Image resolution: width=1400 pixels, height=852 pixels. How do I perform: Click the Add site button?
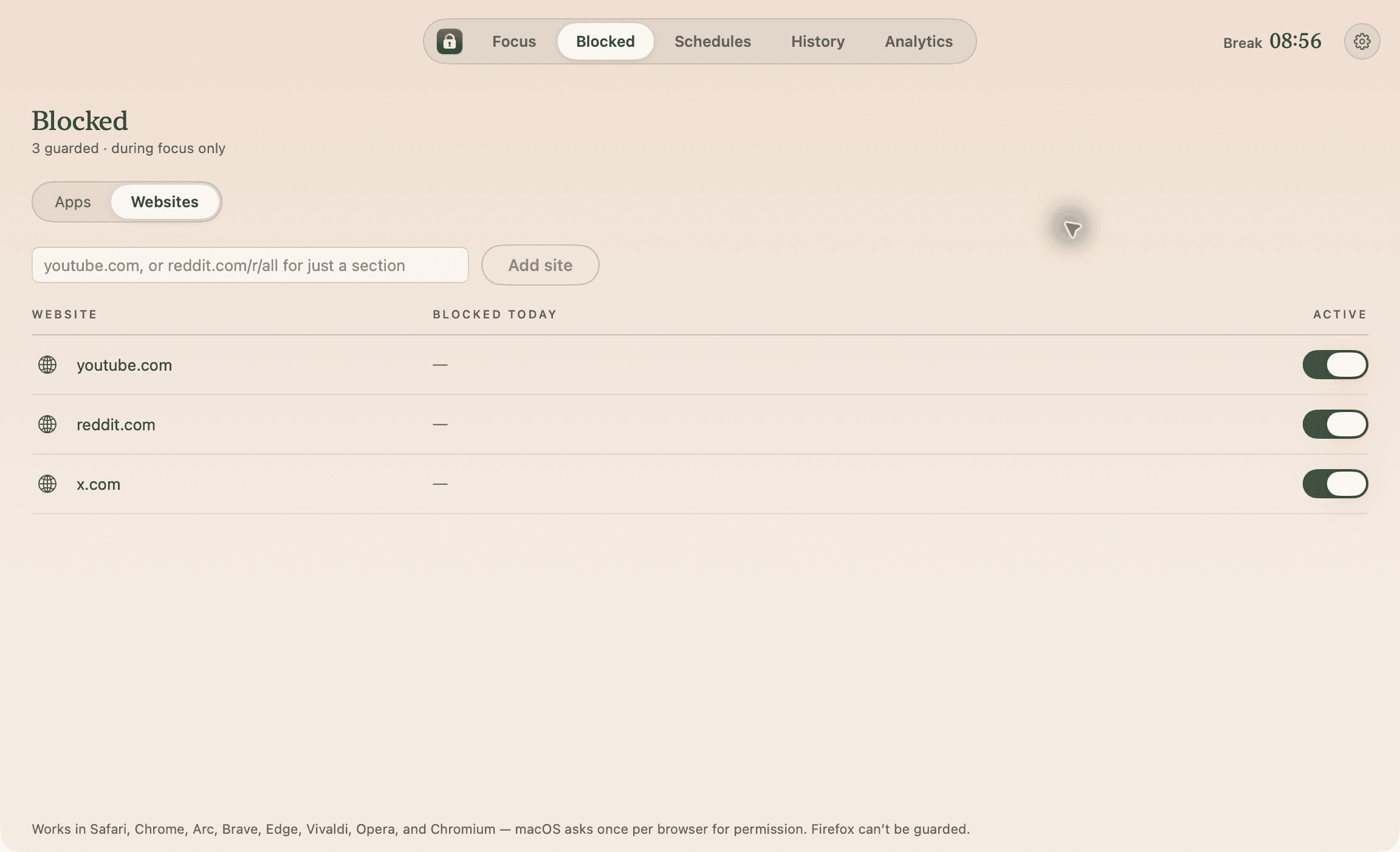coord(540,265)
